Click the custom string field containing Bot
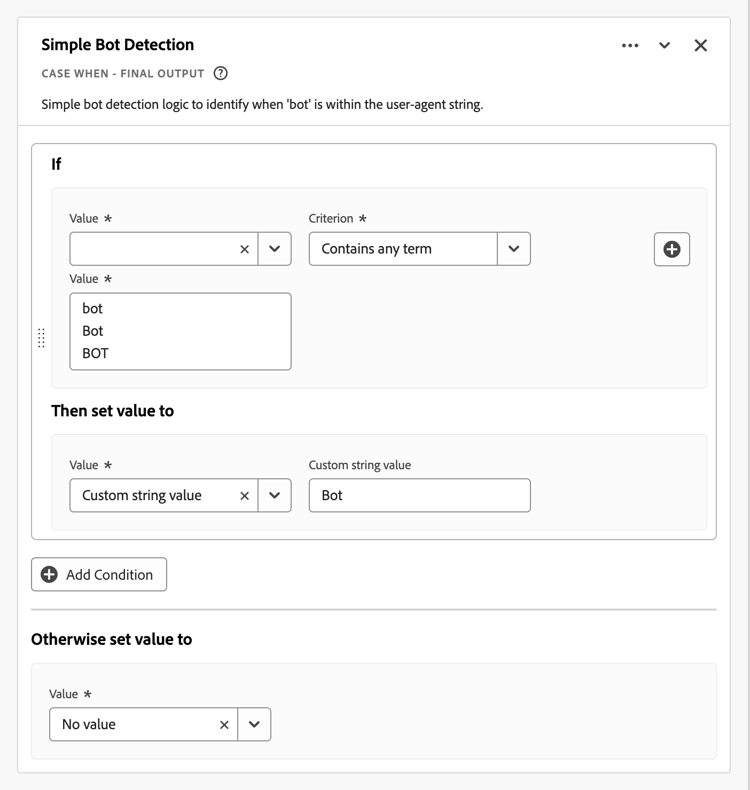750x790 pixels. point(420,495)
